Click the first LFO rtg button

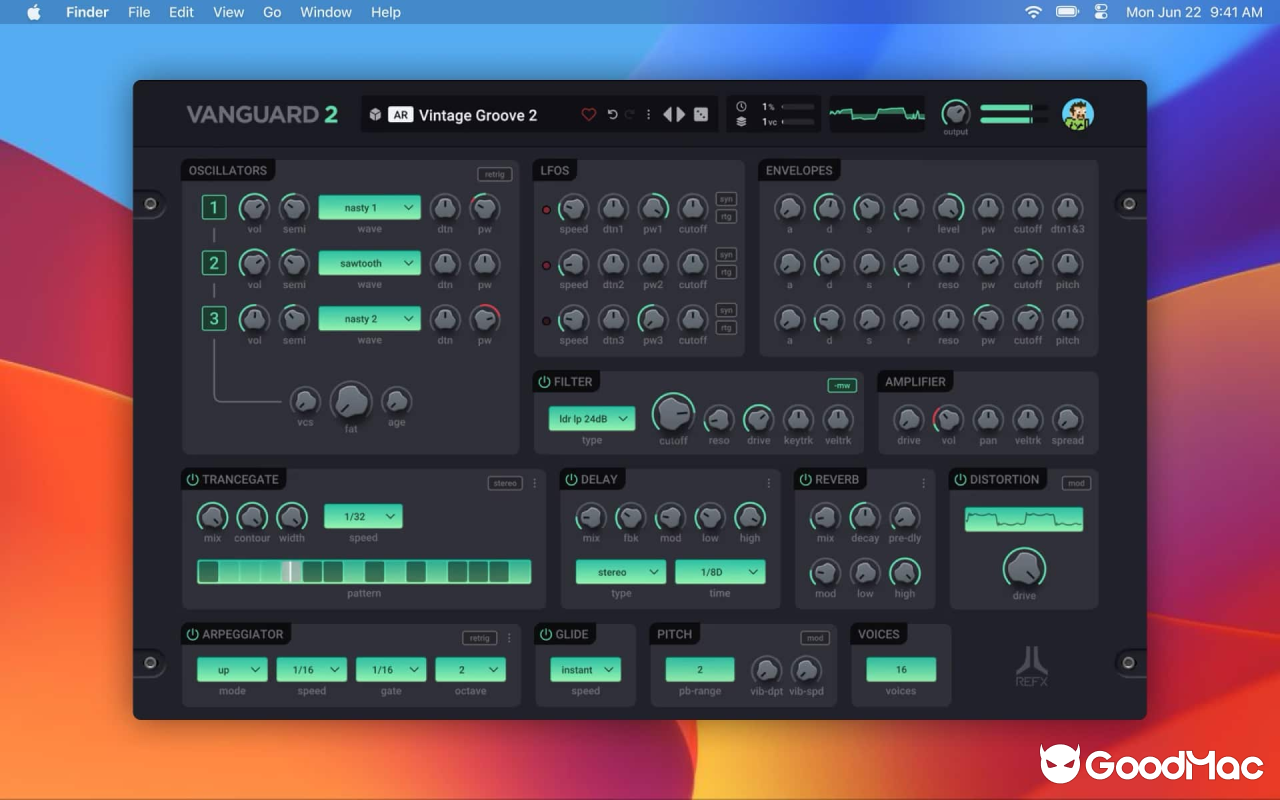[x=727, y=216]
